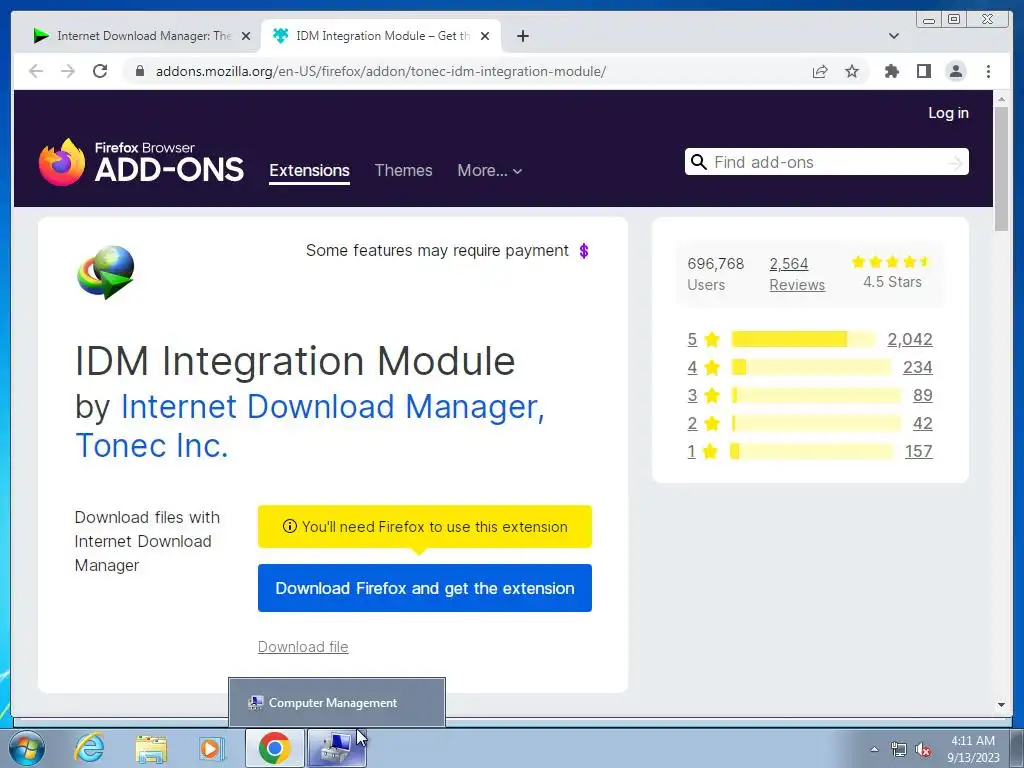Click the Download file link

(303, 647)
